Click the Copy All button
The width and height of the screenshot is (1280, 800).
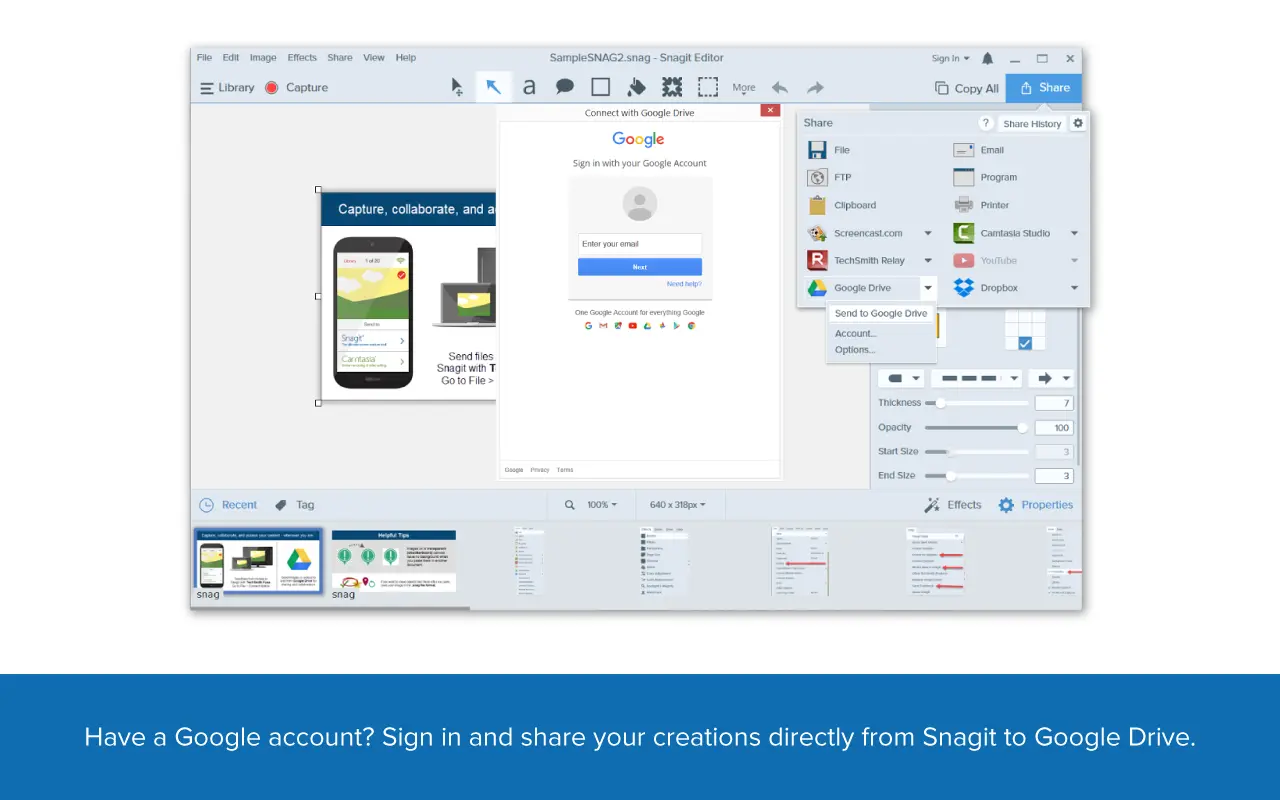coord(966,88)
